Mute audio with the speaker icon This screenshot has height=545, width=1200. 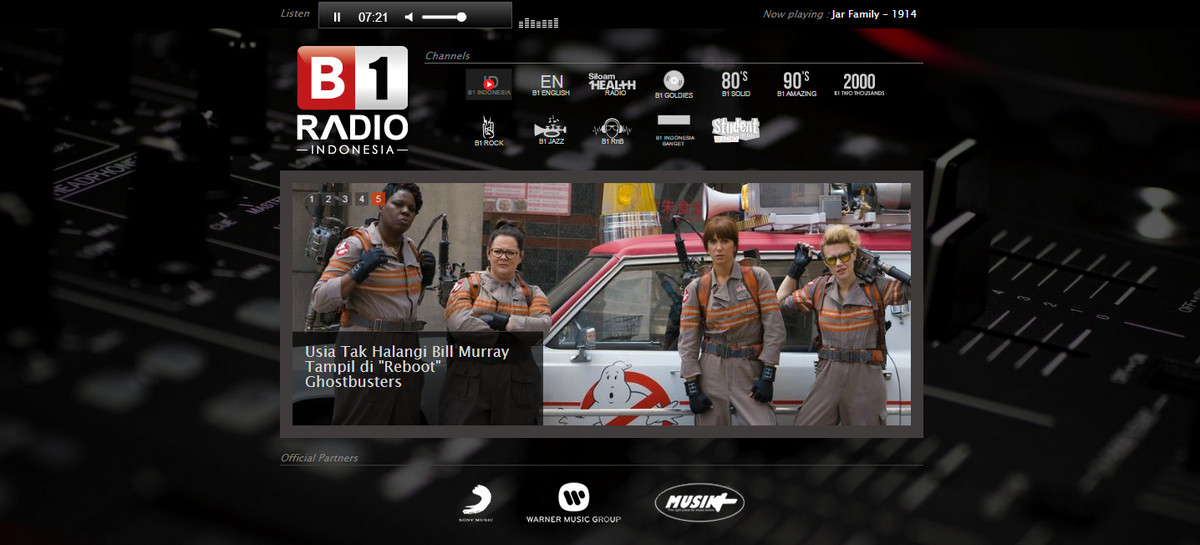point(409,17)
